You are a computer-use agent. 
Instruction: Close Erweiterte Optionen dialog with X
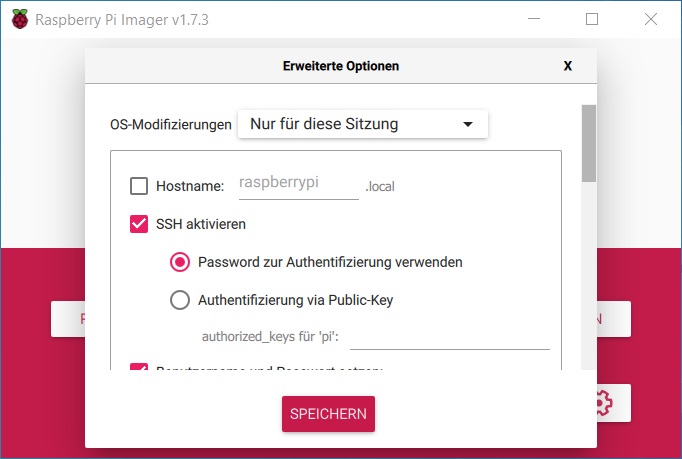568,66
